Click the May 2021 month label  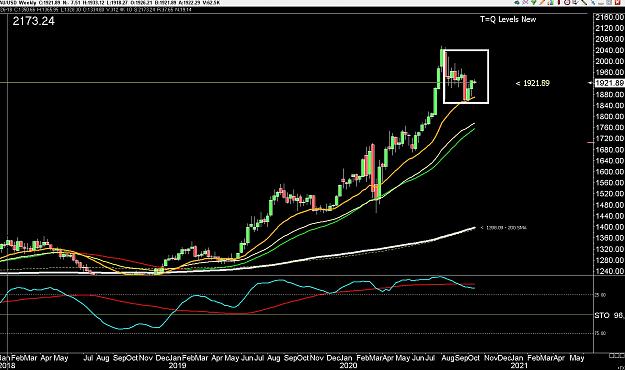(577, 358)
